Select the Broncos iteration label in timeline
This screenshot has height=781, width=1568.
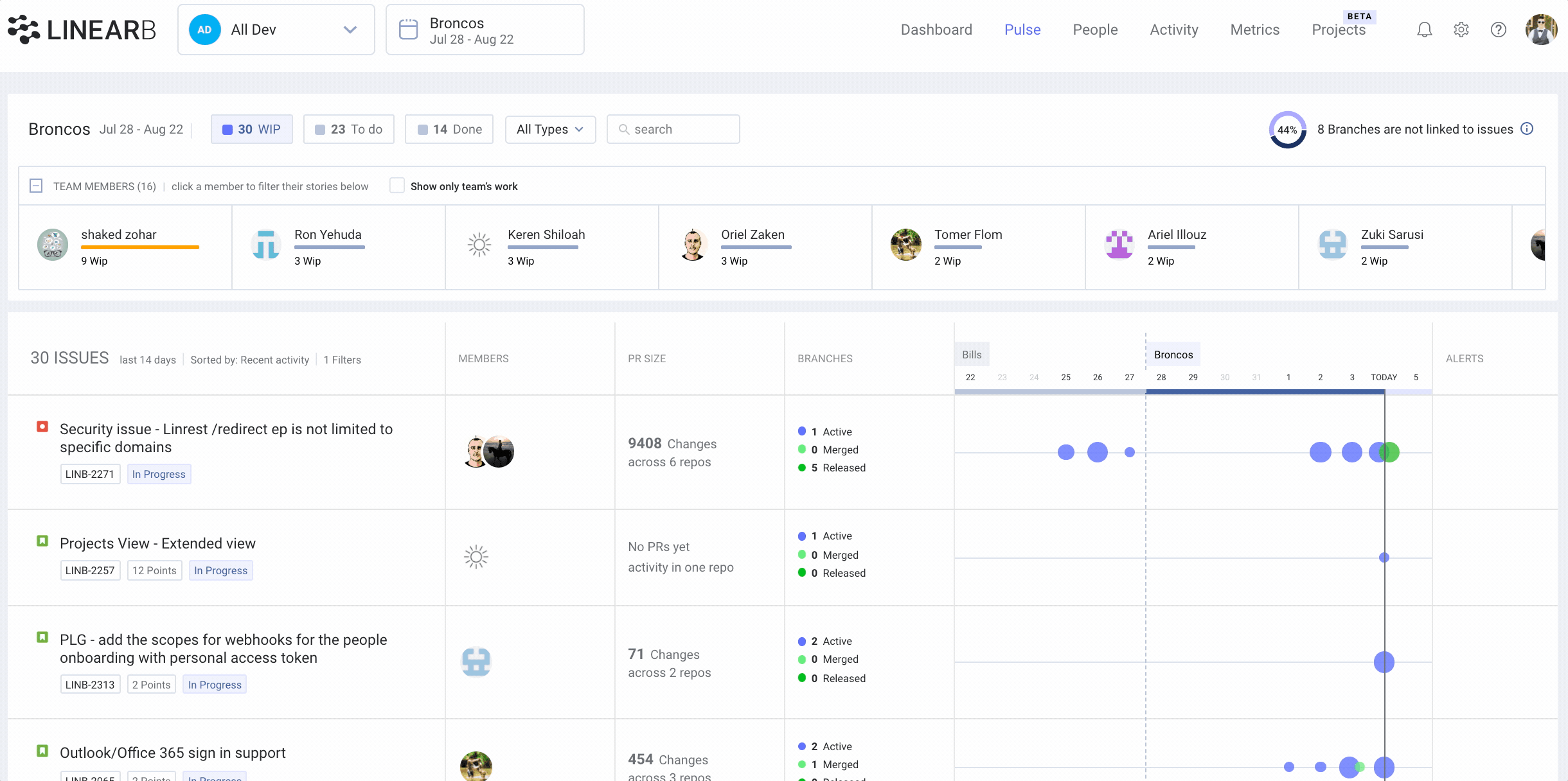[x=1173, y=355]
